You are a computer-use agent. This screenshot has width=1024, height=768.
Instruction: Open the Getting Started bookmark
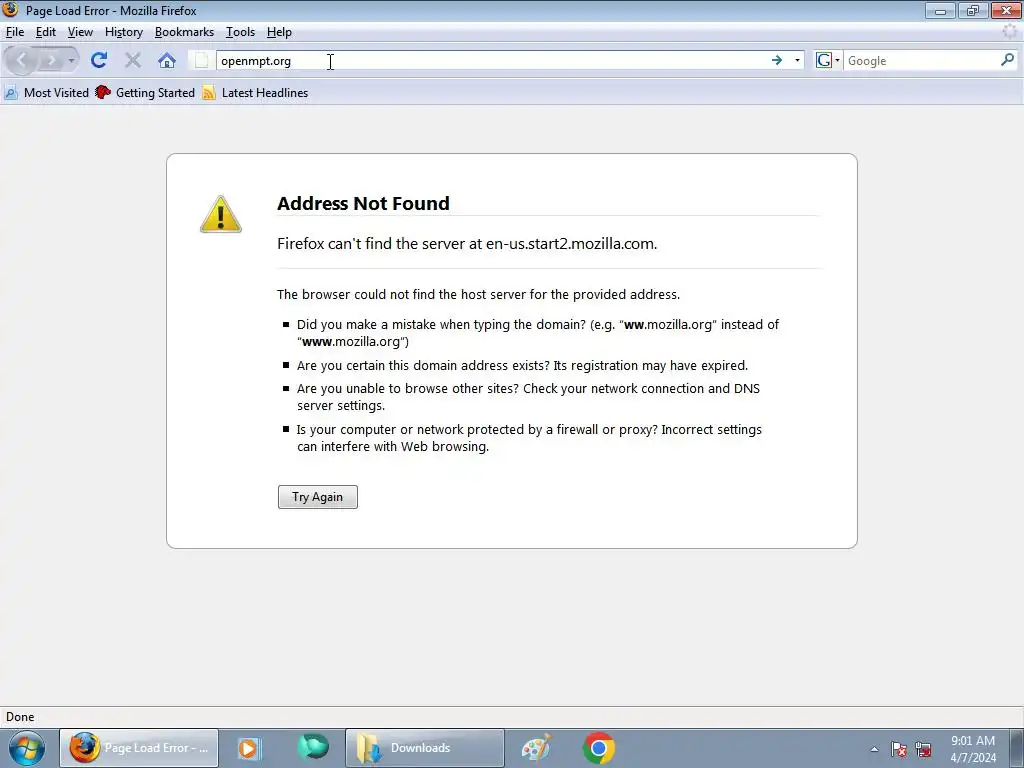145,93
